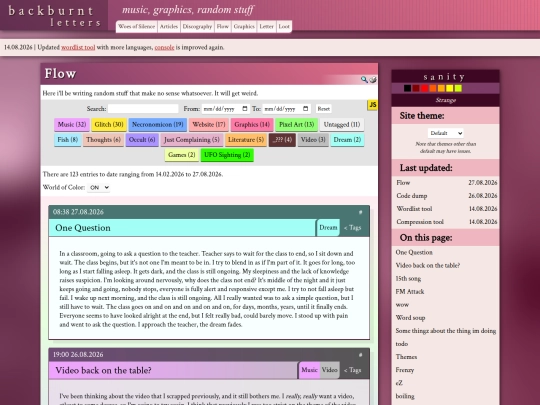Open the World of Color ON dropdown
Image resolution: width=540 pixels, height=405 pixels.
pyautogui.click(x=98, y=187)
